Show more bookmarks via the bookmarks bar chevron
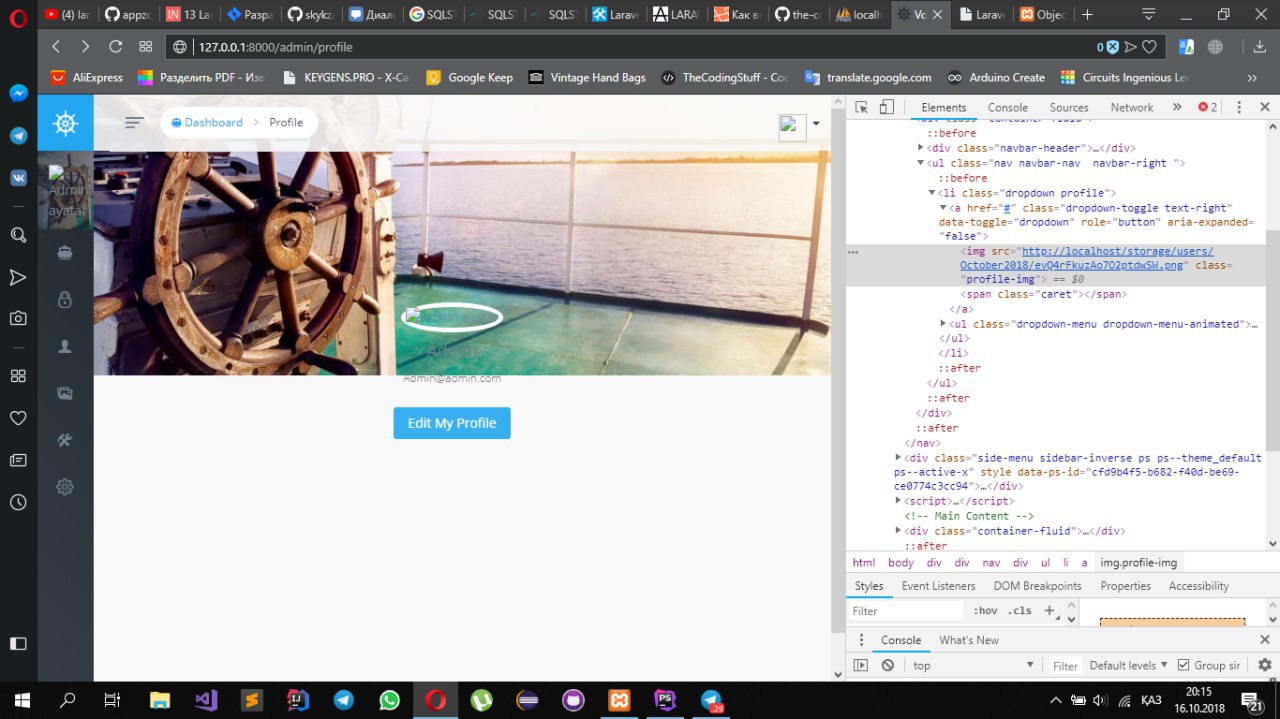 [x=1252, y=77]
